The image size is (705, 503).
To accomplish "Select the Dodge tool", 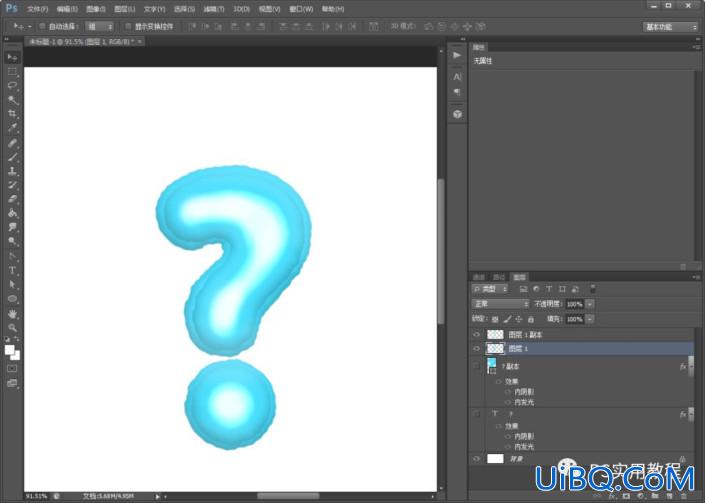I will click(x=12, y=241).
